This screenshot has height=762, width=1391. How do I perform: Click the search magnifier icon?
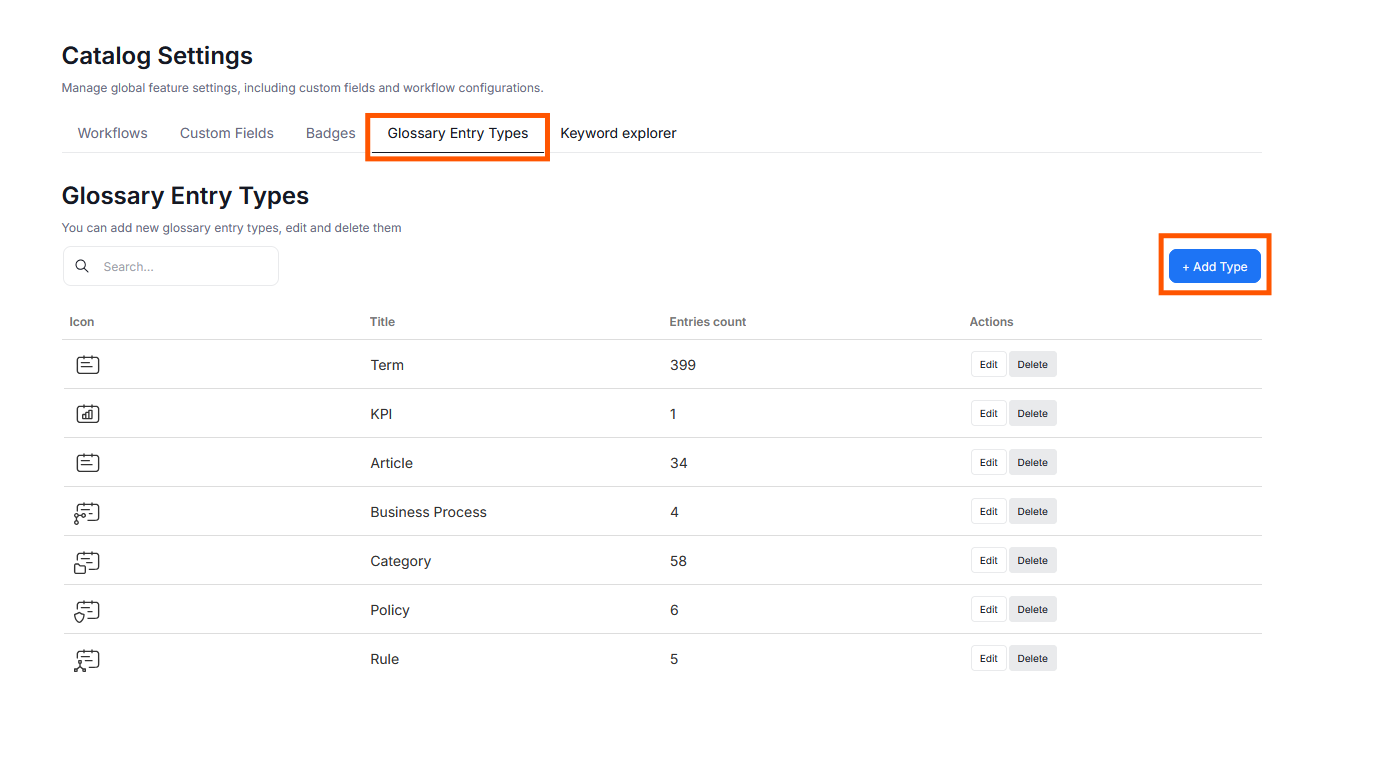83,267
